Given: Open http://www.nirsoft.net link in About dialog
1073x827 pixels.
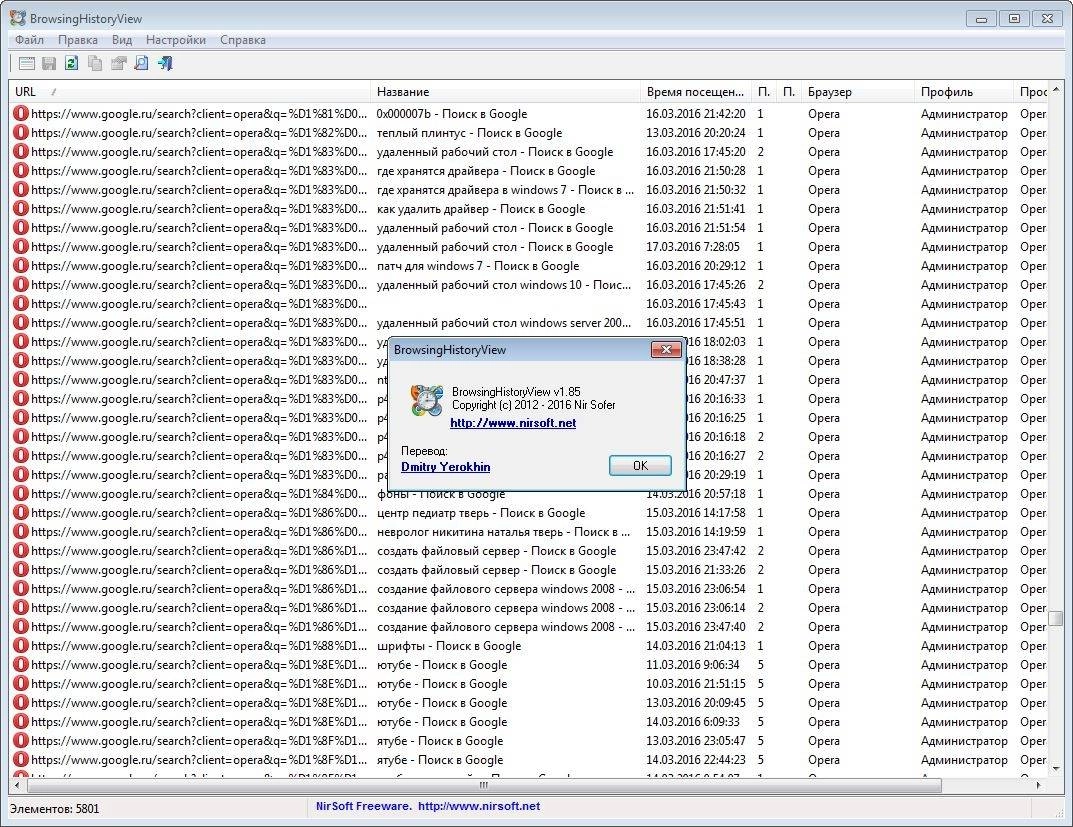Looking at the screenshot, I should click(513, 423).
